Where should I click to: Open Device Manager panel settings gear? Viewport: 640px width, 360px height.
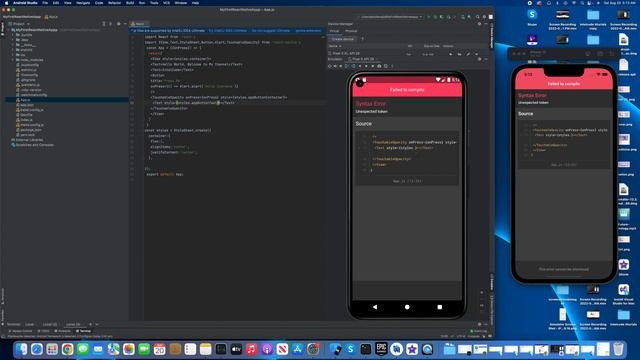click(x=479, y=24)
